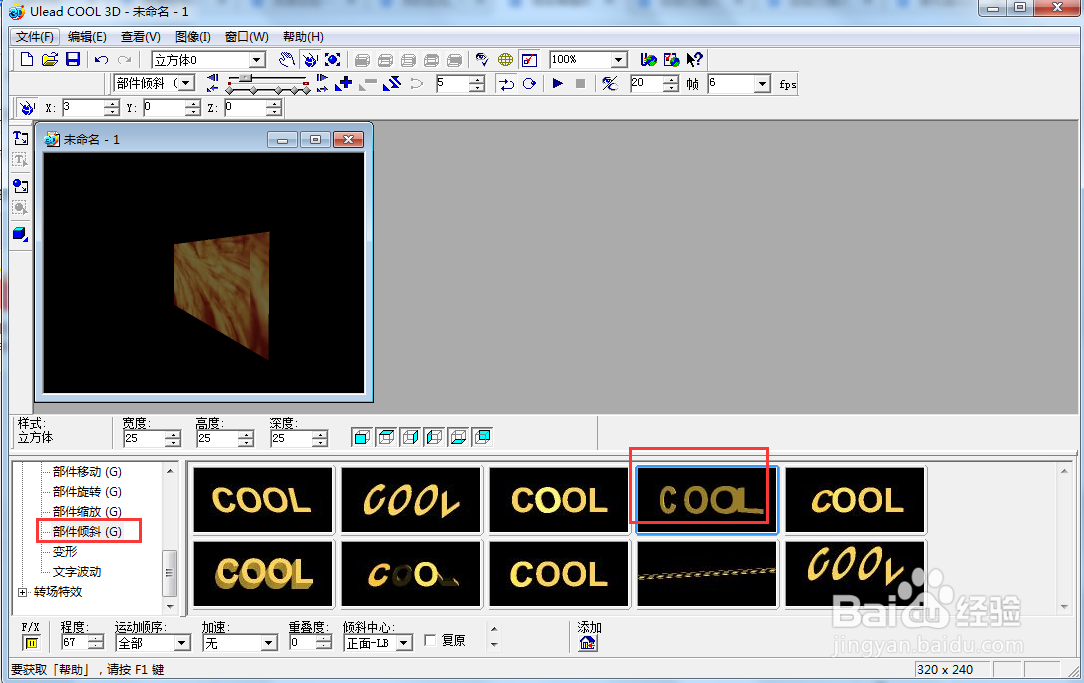The height and width of the screenshot is (683, 1084).
Task: Select 部件缩放 (G) in effects tree
Action: coord(87,512)
